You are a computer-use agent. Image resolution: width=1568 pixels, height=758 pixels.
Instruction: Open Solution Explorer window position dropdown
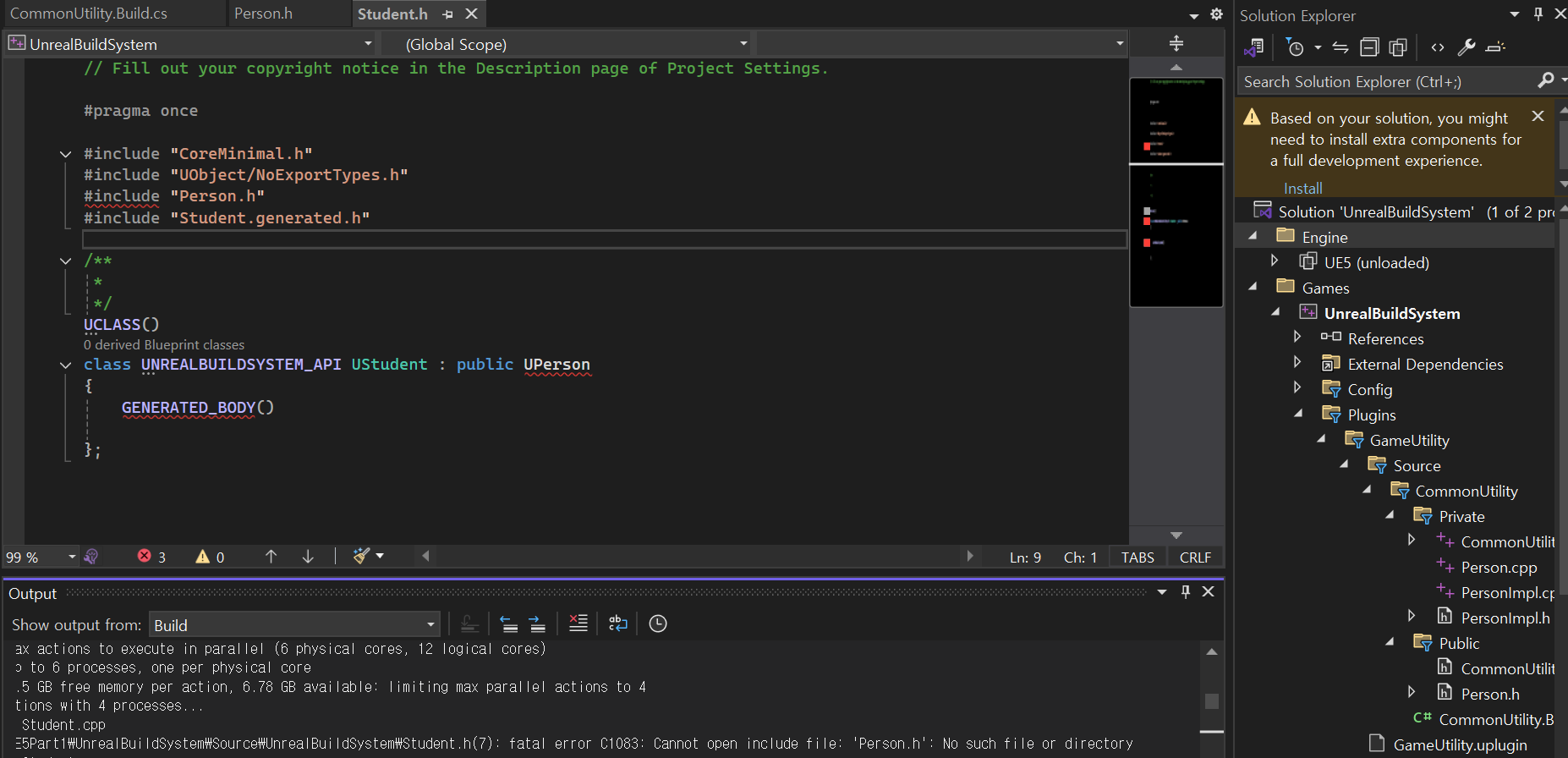pos(1515,14)
